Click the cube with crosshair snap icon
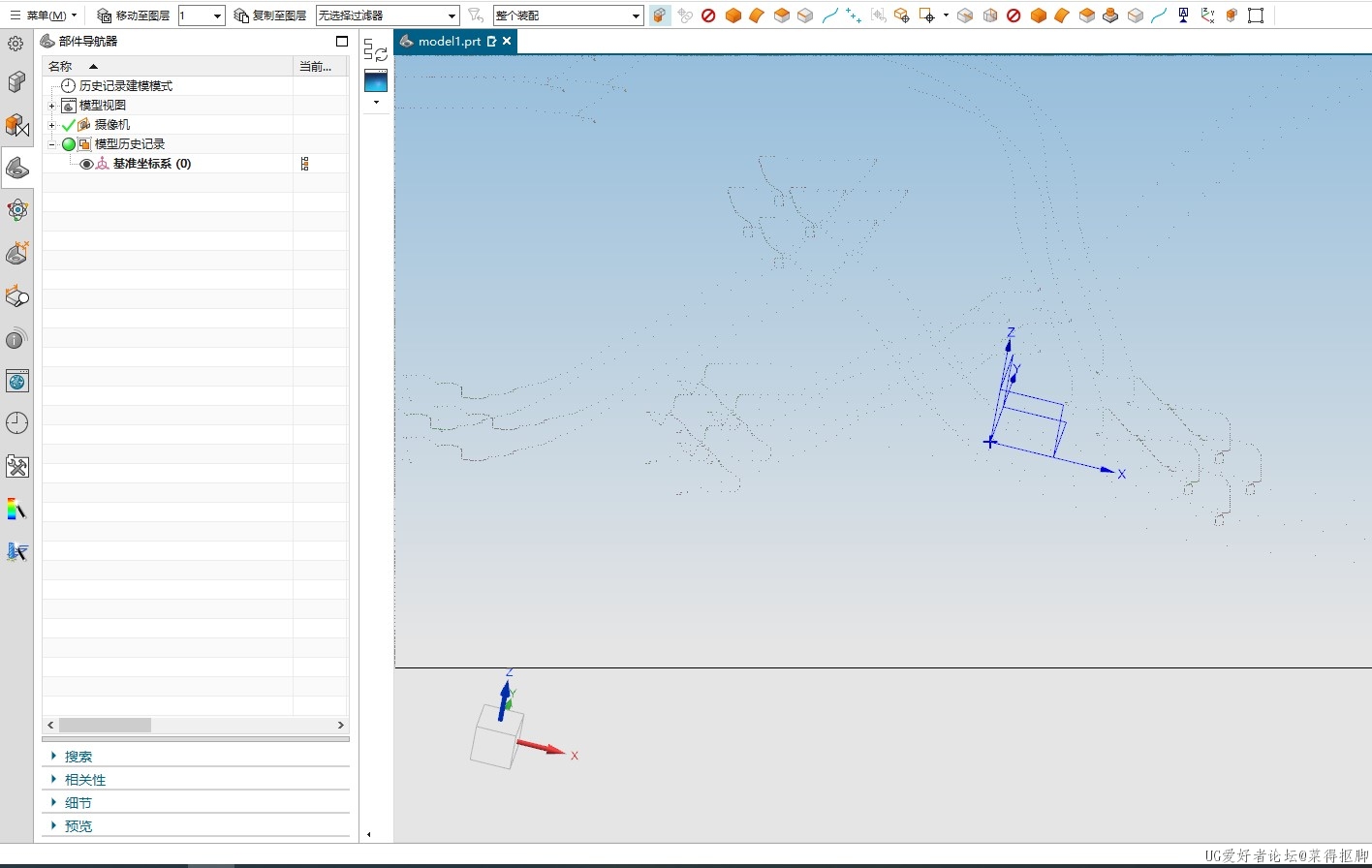The width and height of the screenshot is (1372, 868). pyautogui.click(x=902, y=15)
